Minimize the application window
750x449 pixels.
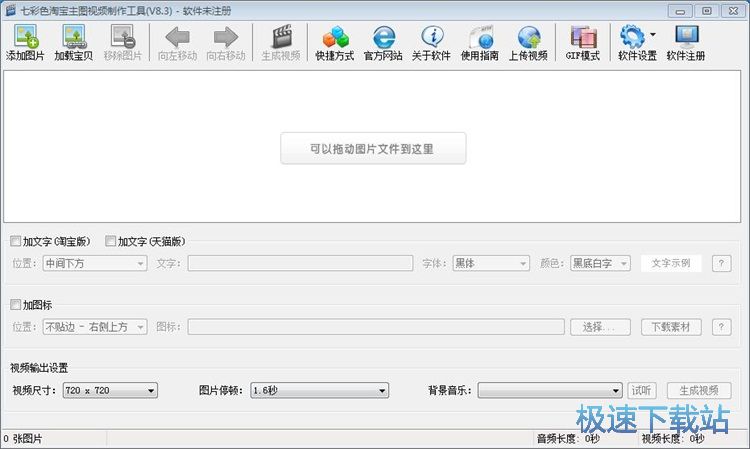tap(680, 11)
